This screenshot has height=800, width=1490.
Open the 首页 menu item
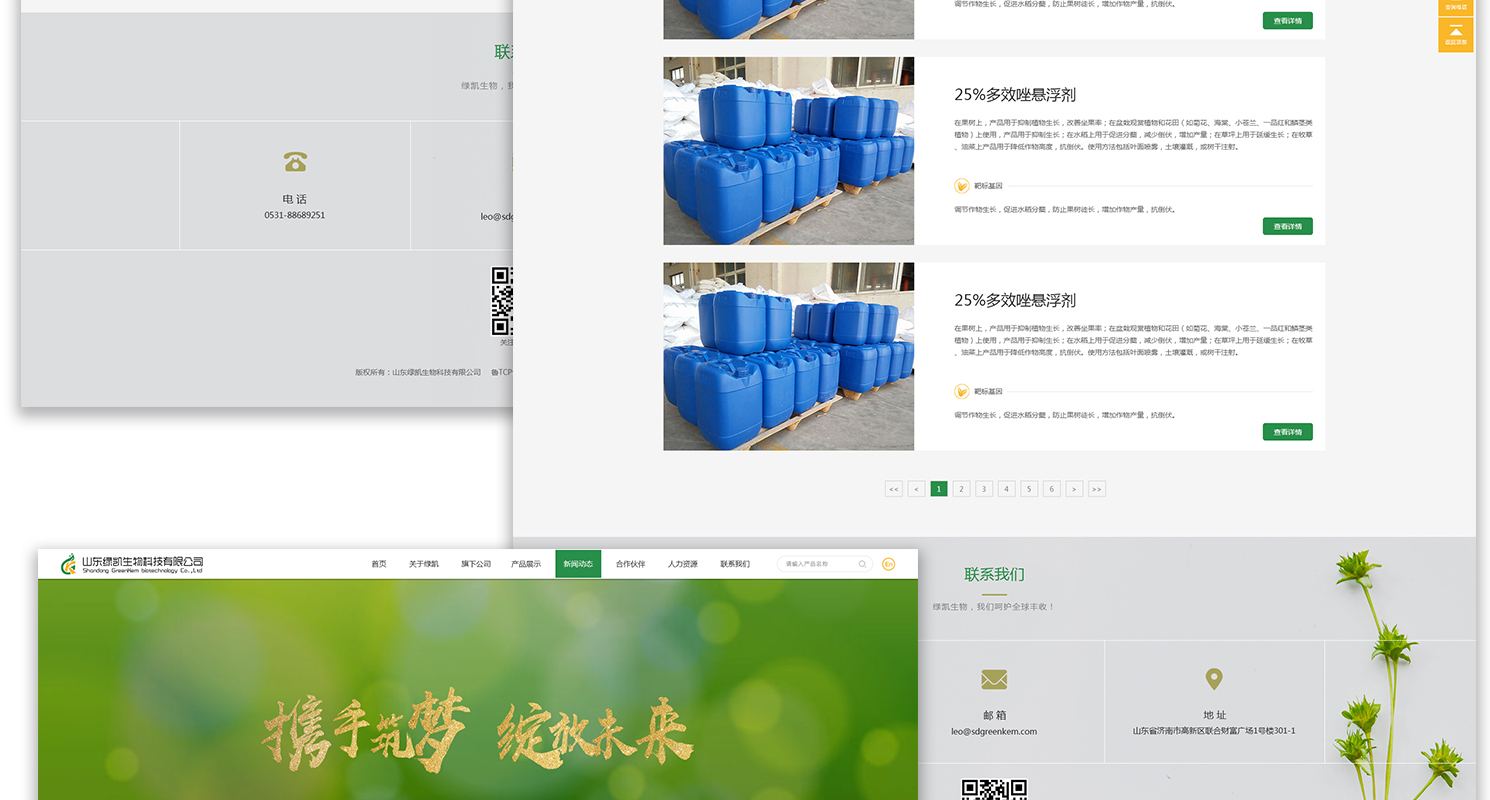click(x=379, y=564)
